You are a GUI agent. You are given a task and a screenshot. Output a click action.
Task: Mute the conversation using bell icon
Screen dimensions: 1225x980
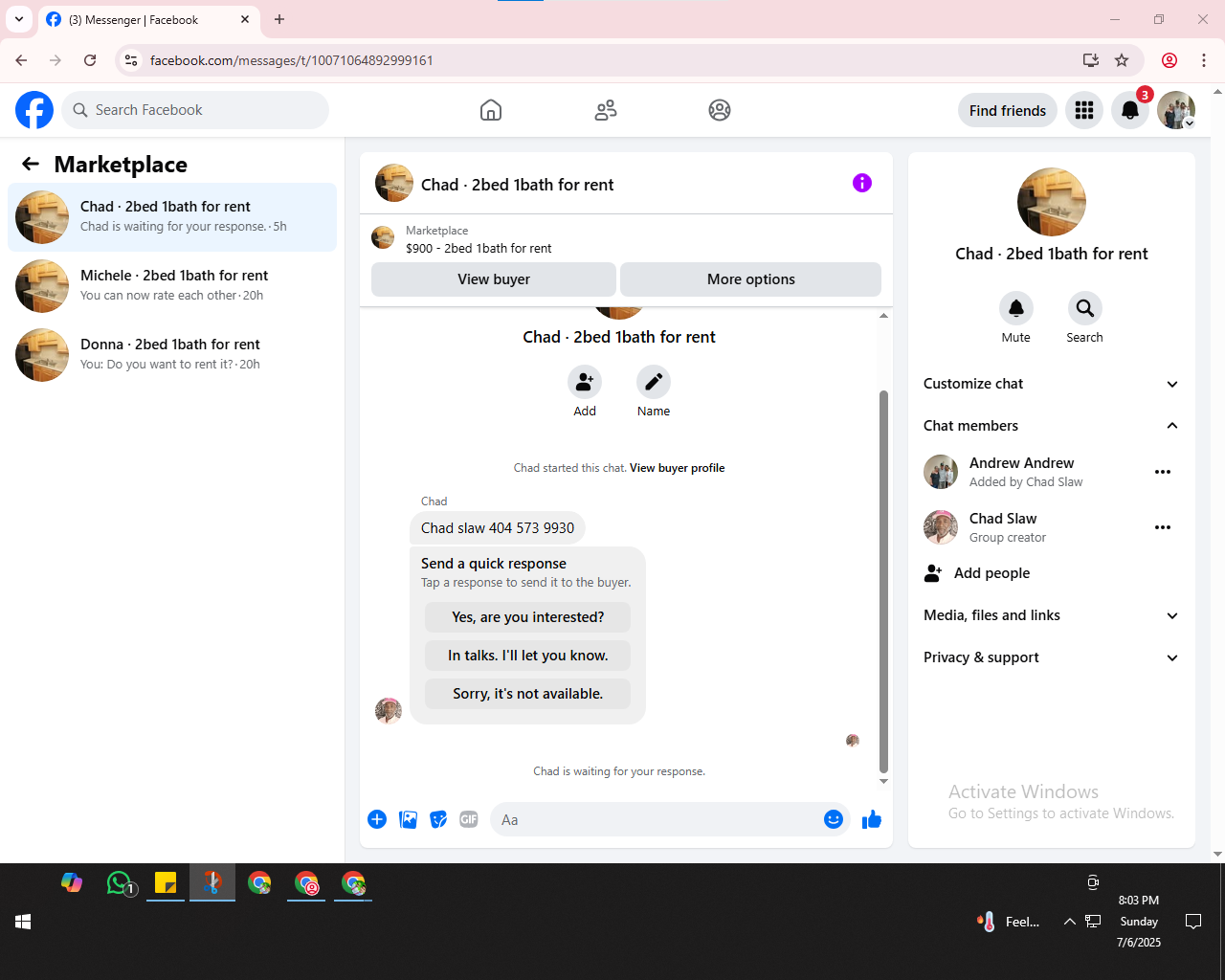[x=1016, y=308]
